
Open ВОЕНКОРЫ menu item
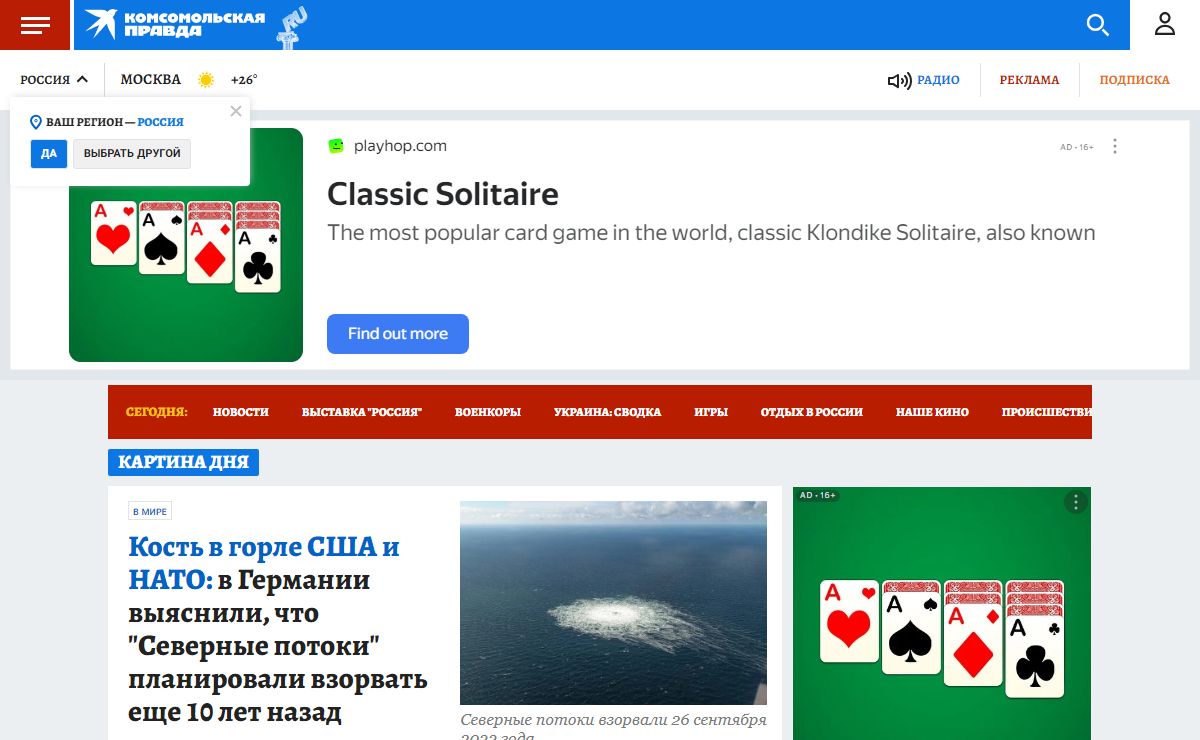pos(488,412)
